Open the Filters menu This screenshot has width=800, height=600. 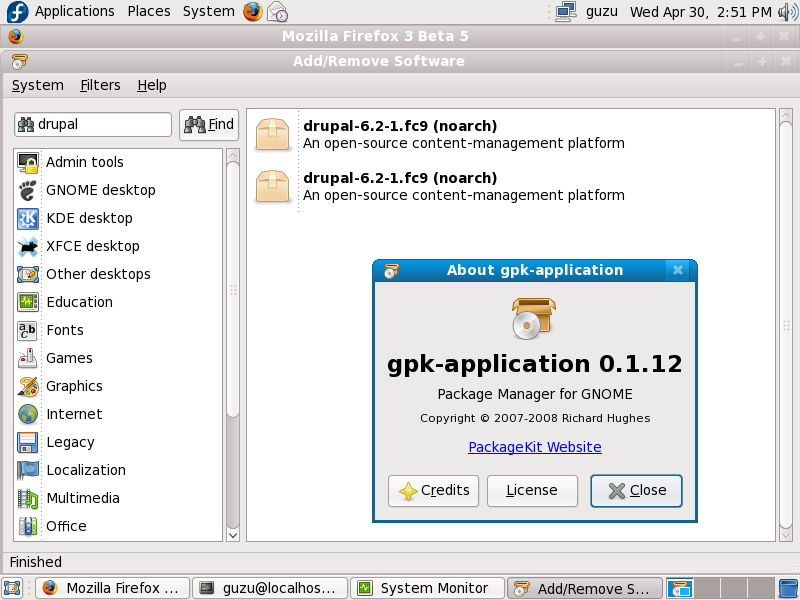101,85
